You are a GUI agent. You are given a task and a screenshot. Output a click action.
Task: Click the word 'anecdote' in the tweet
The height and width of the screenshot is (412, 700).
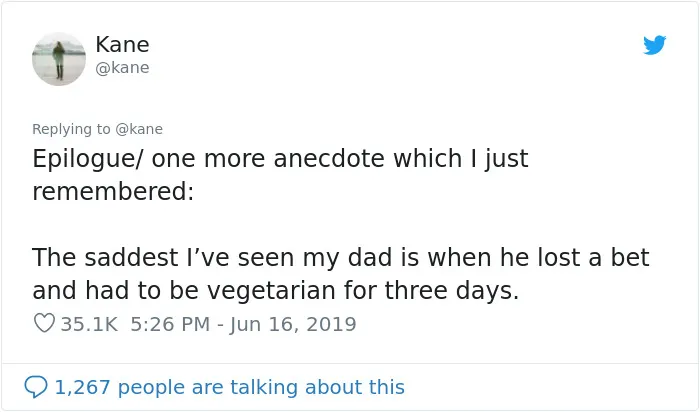(329, 158)
